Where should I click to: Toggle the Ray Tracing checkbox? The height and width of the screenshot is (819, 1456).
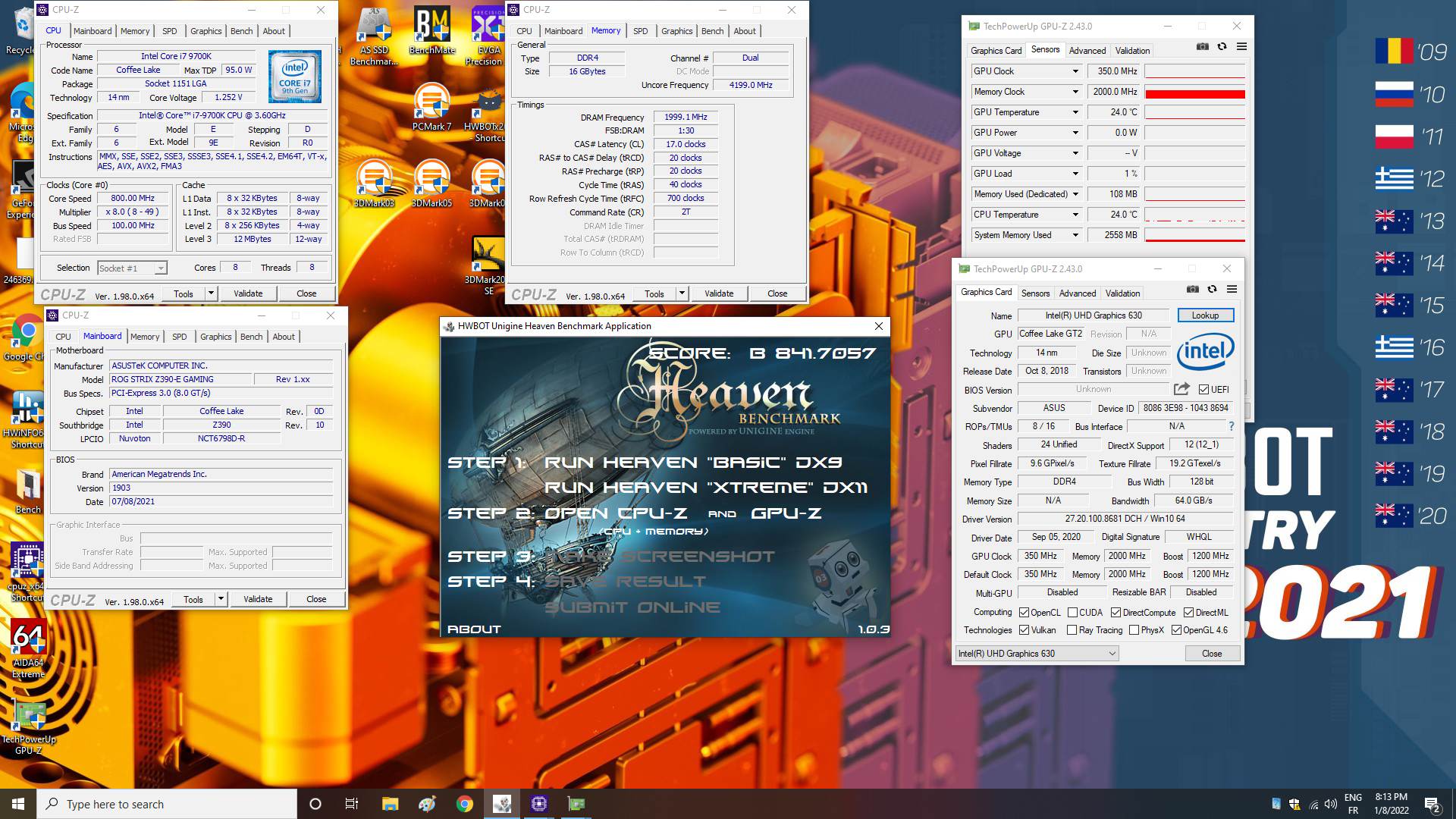[1072, 630]
